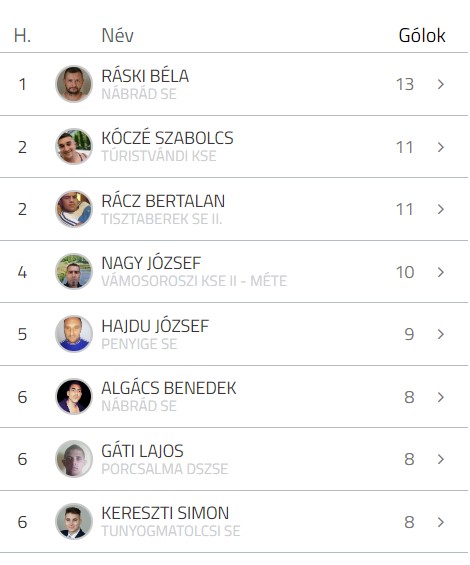Click Hajdu József's profile picture
The width and height of the screenshot is (470, 565).
(x=74, y=334)
